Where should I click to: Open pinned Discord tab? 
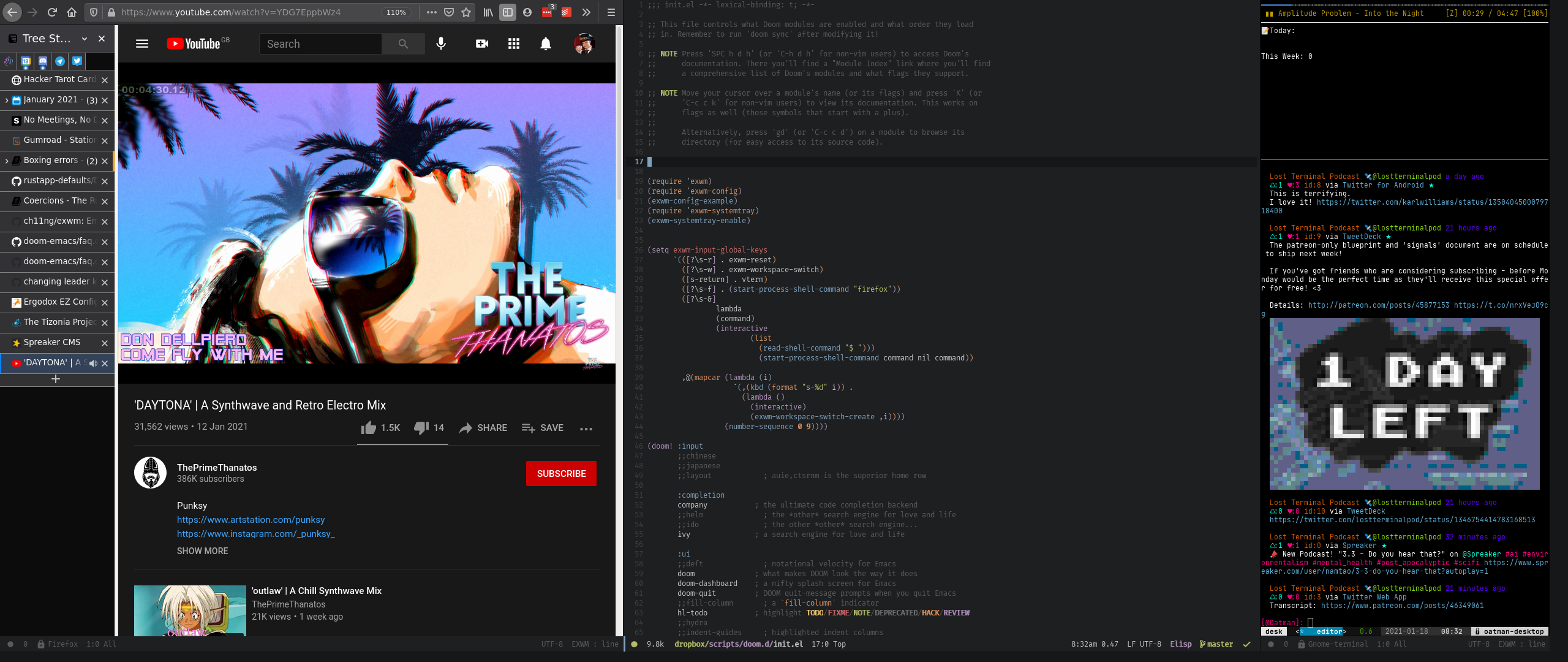(x=42, y=61)
